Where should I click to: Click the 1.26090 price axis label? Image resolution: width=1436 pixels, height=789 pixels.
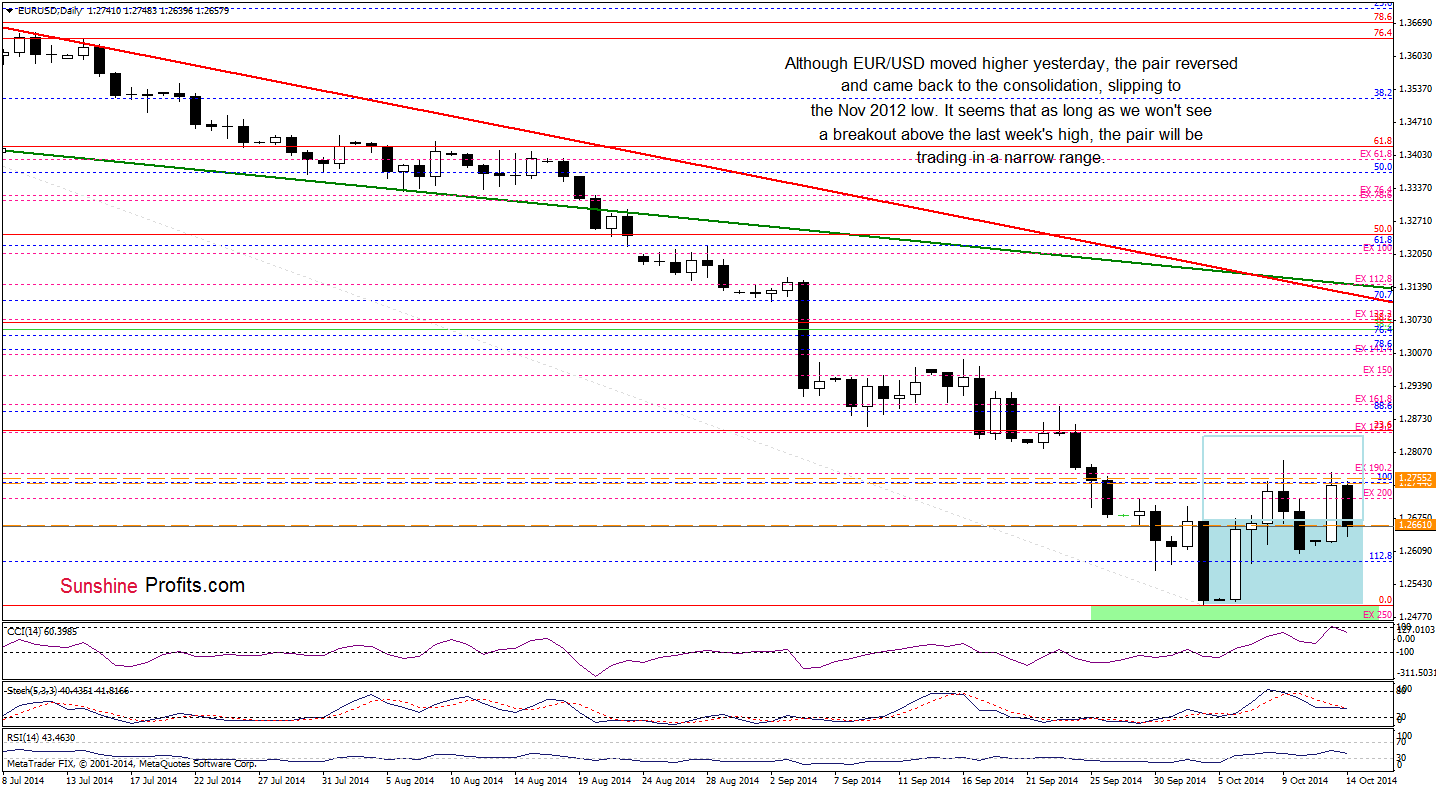tap(1415, 551)
